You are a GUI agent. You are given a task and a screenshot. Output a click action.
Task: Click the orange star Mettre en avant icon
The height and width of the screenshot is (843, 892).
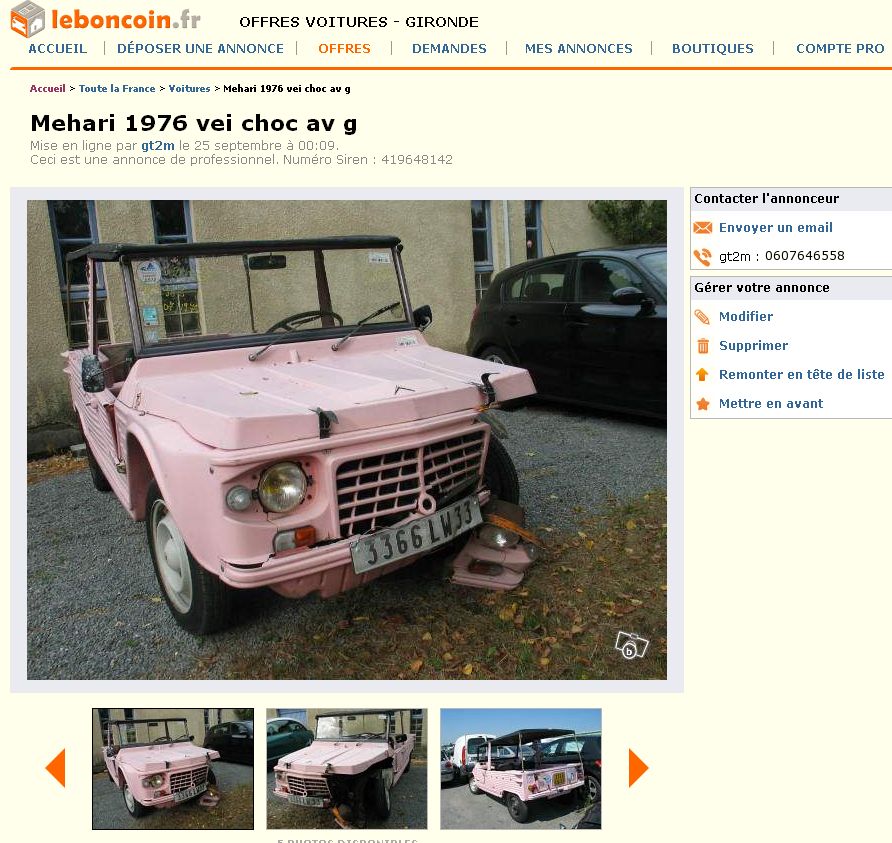(703, 404)
